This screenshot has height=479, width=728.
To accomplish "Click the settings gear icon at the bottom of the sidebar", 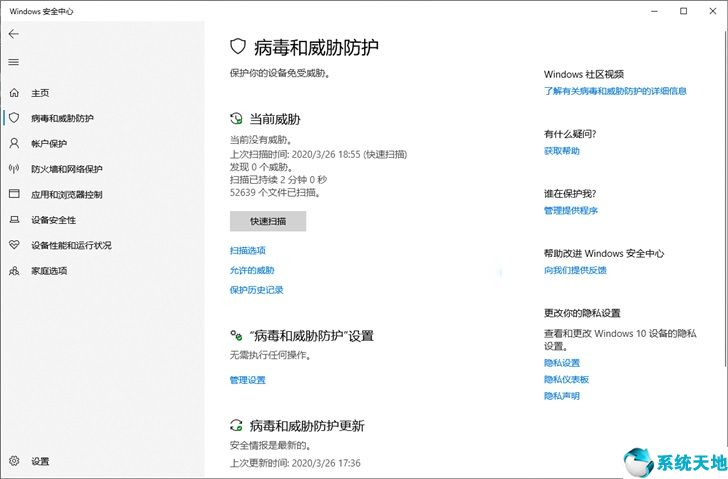I will click(14, 461).
